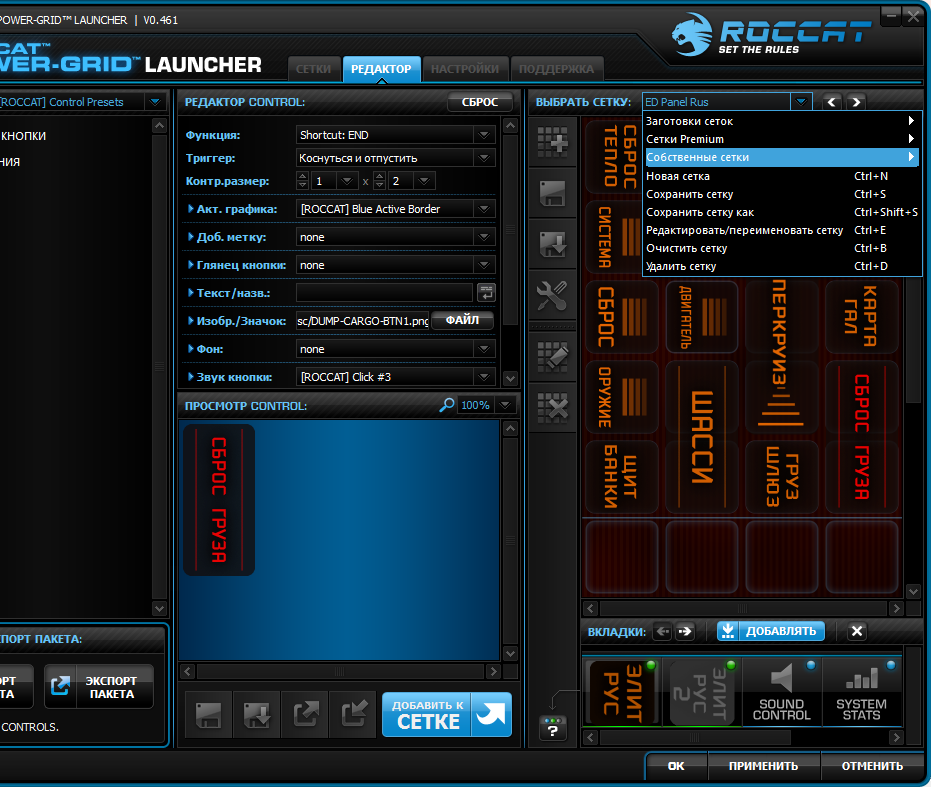The height and width of the screenshot is (787, 931).
Task: Open the preview zoom 100% dropdown
Action: 505,405
